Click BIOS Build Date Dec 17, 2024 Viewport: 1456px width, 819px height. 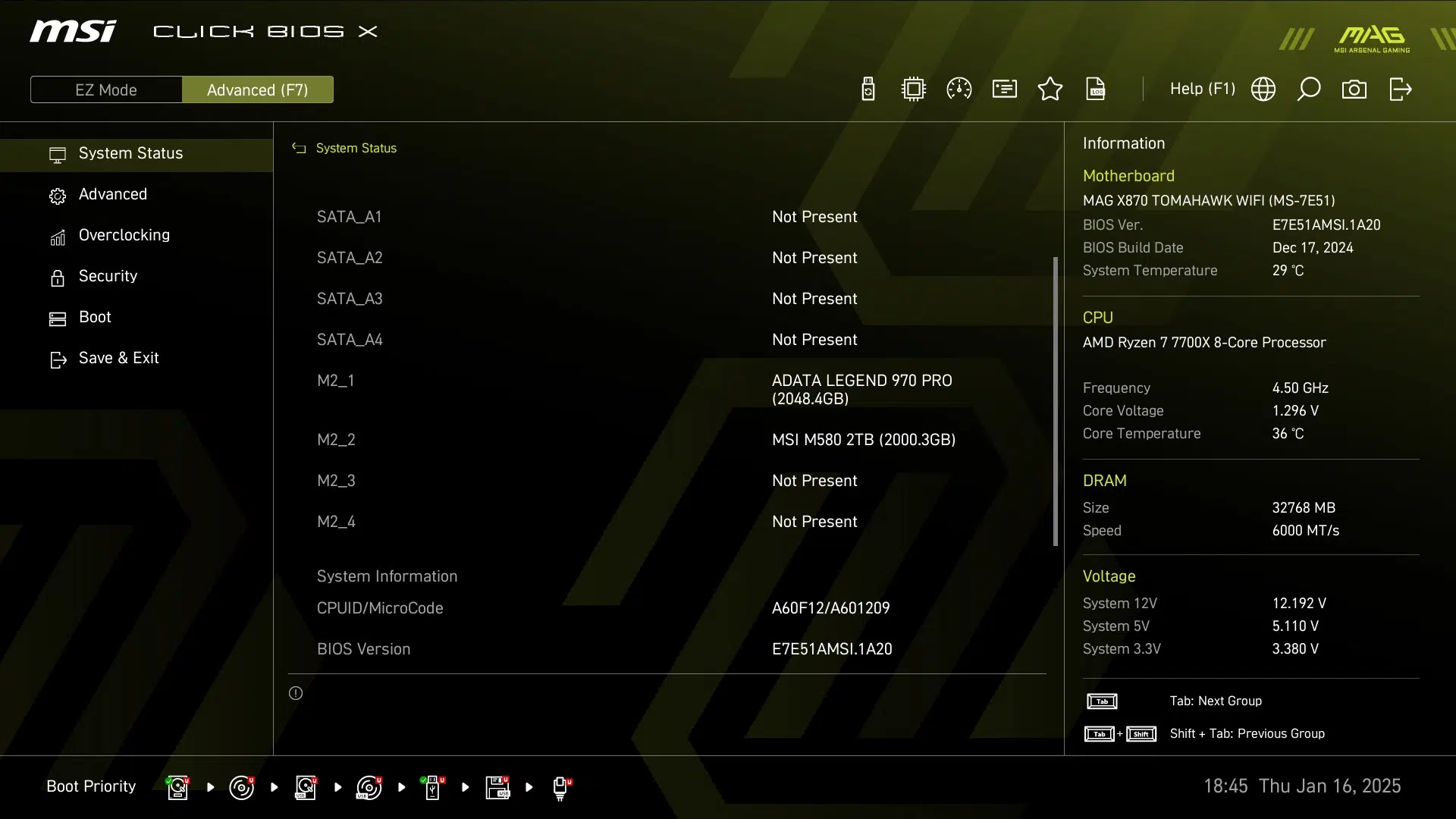coord(1313,248)
